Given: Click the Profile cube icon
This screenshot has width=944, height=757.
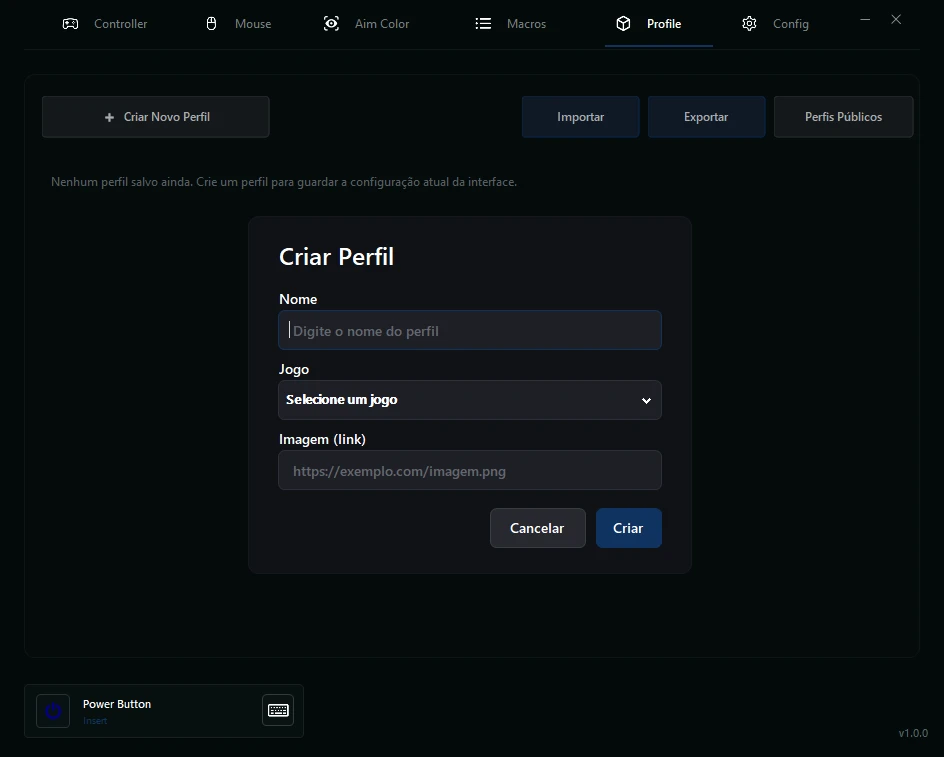Looking at the screenshot, I should (623, 24).
